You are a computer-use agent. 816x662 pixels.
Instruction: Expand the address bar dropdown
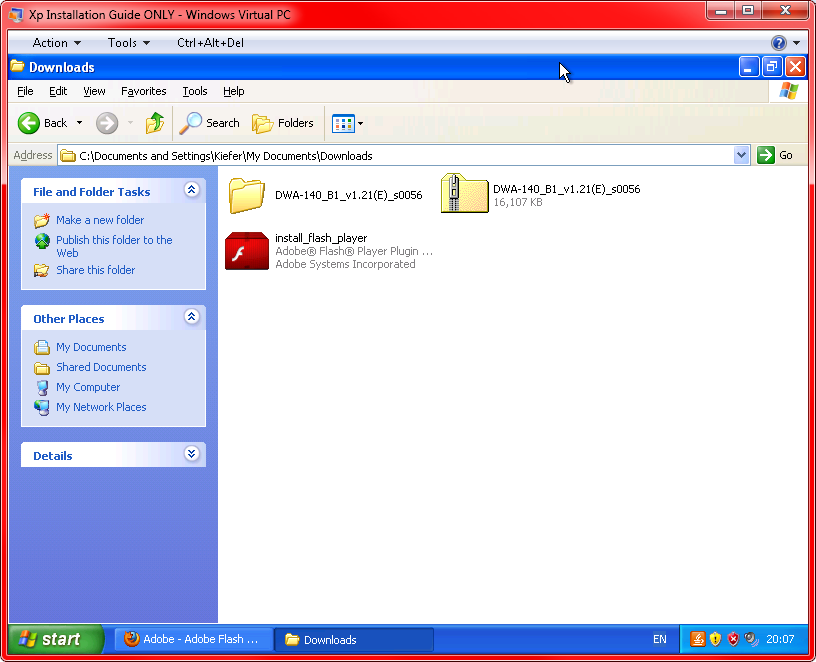(742, 155)
